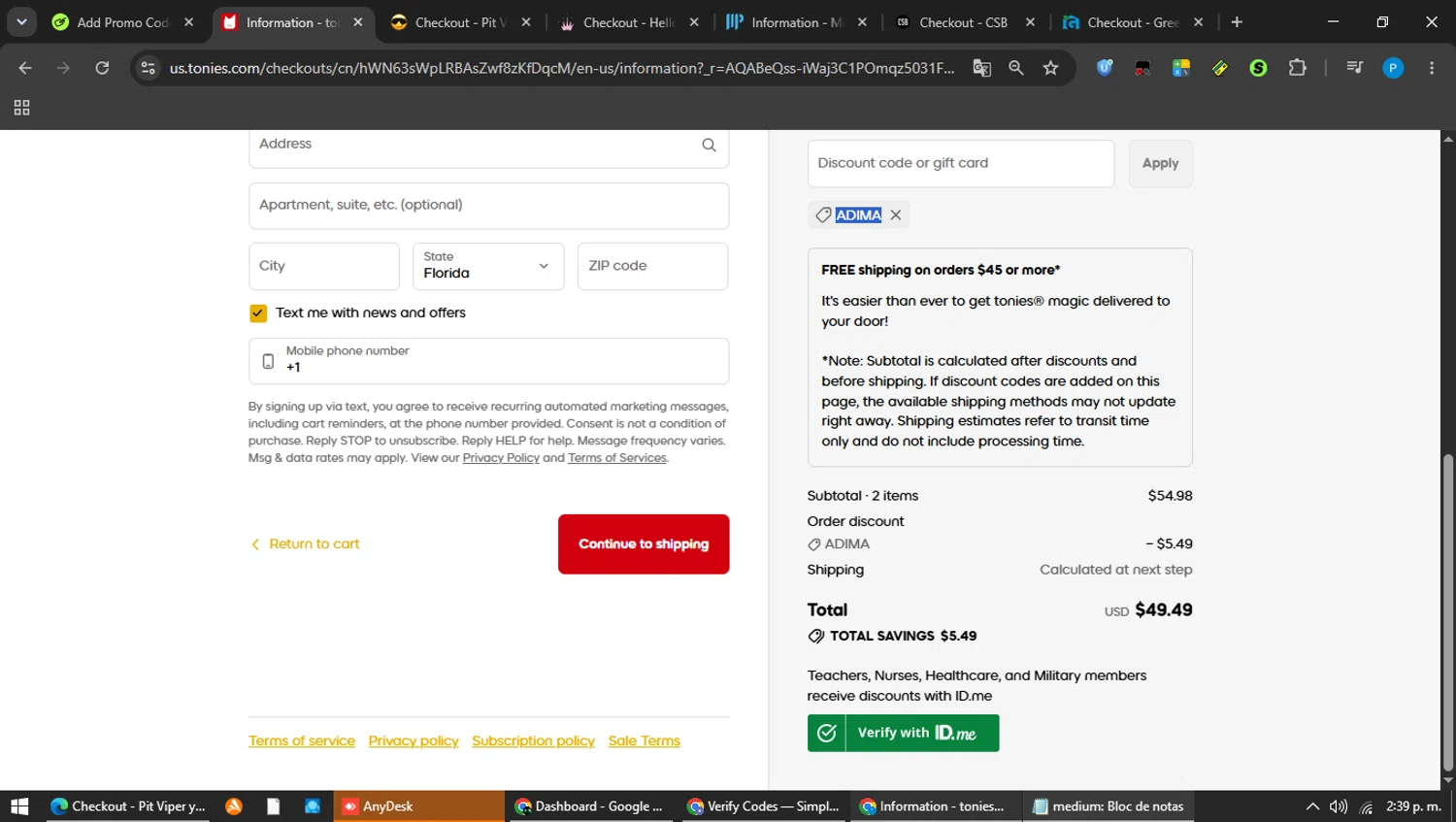
Task: Open the Chrome three-dot menu
Action: pyautogui.click(x=1432, y=68)
